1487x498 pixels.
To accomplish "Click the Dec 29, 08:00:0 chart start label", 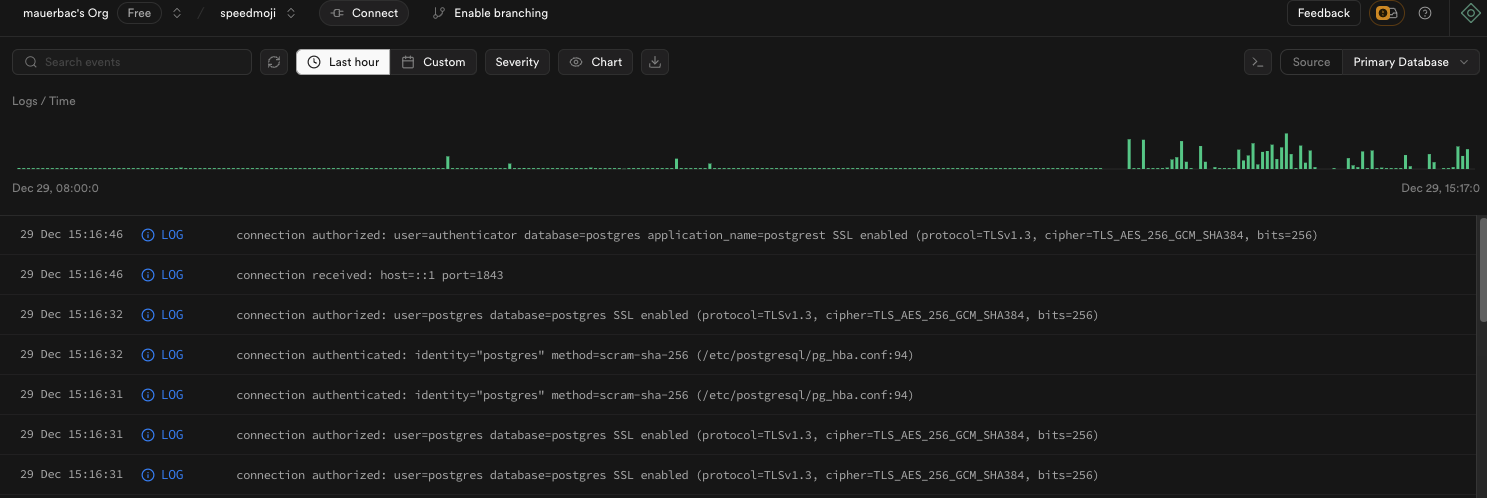I will 55,188.
